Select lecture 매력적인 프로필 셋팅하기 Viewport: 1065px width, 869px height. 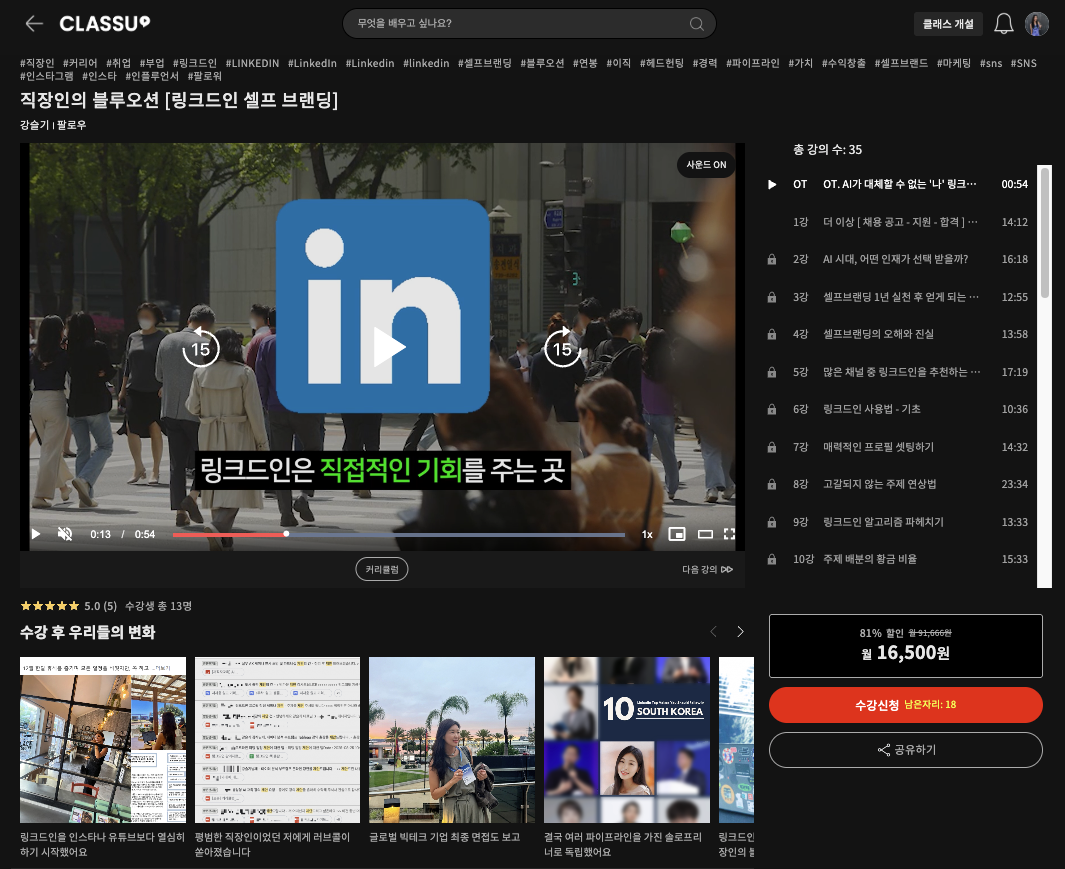[878, 446]
